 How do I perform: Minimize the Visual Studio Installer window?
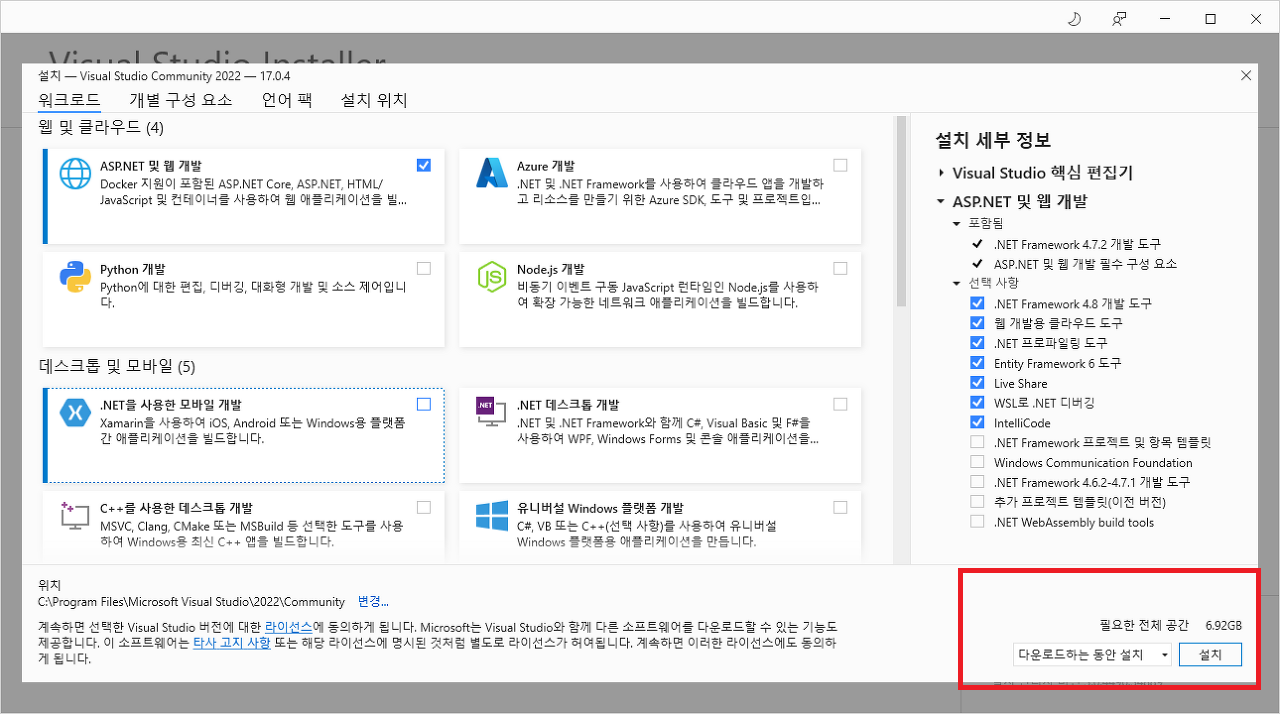[1165, 19]
